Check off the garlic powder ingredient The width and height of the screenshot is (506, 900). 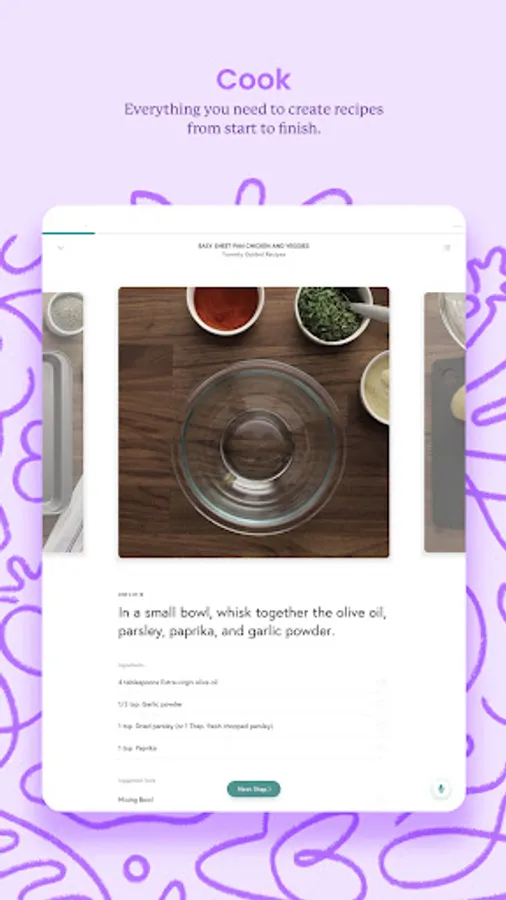(x=381, y=704)
